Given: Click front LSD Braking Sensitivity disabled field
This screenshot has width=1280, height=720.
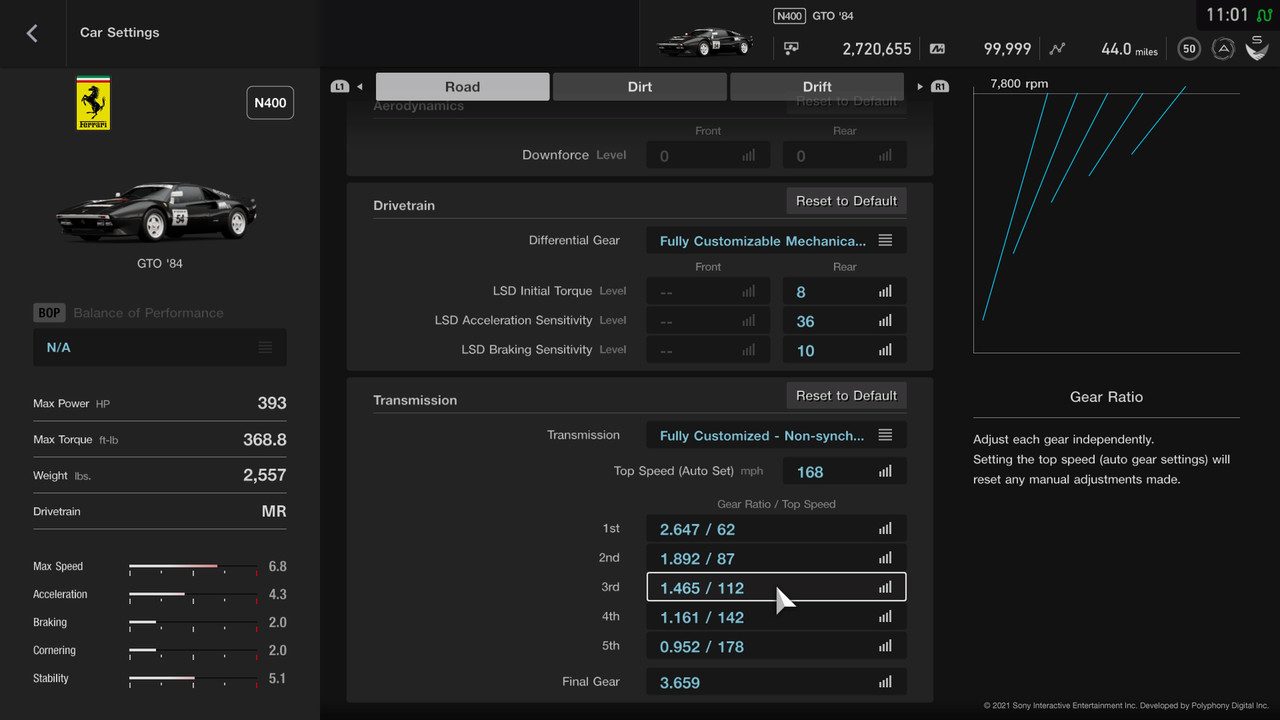Looking at the screenshot, I should (x=708, y=350).
